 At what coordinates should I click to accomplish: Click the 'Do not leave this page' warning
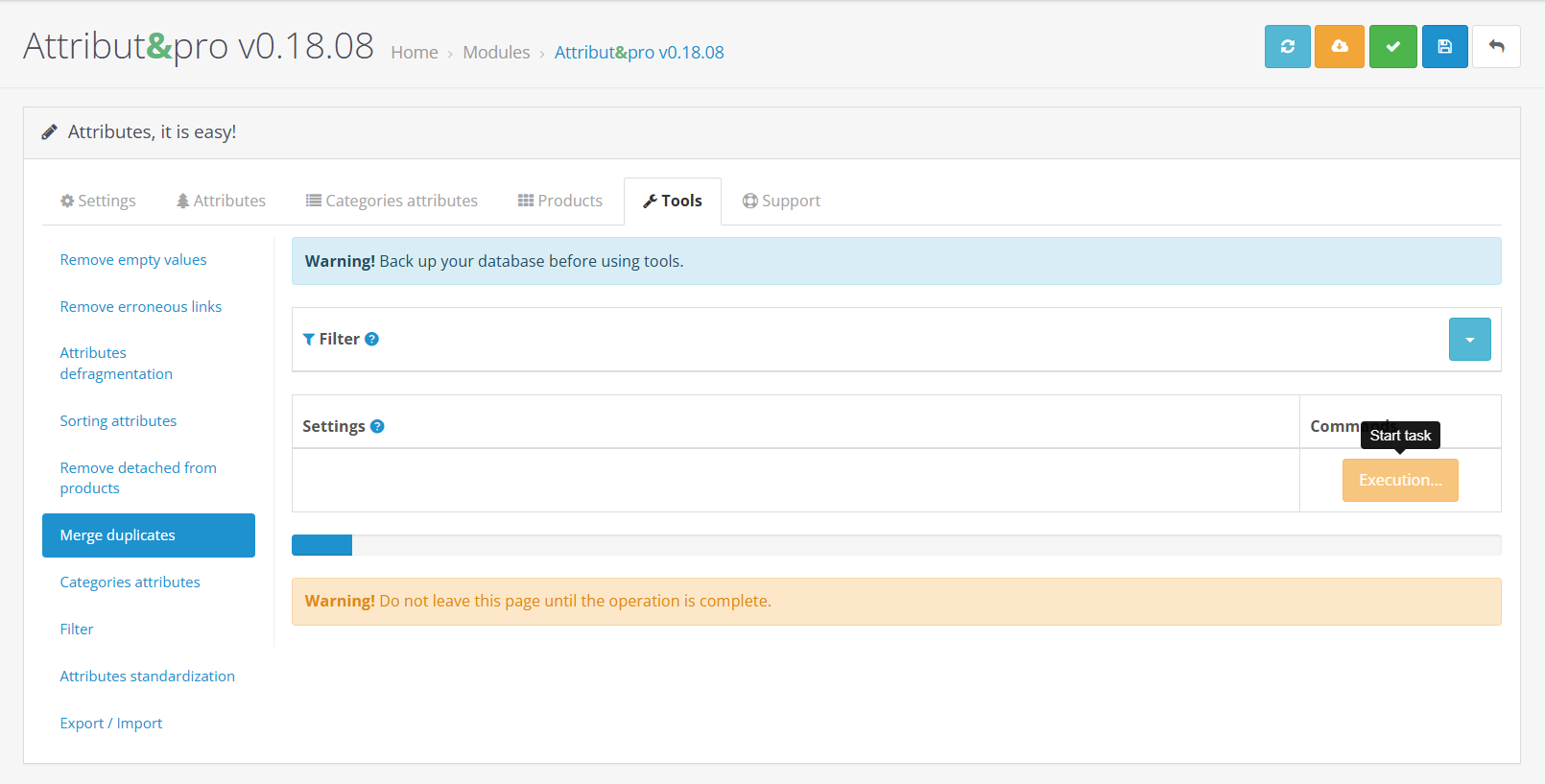[x=575, y=602]
